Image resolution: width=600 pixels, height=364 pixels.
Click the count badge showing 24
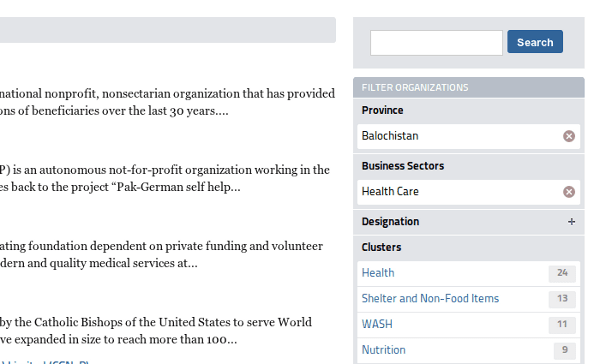pyautogui.click(x=562, y=273)
